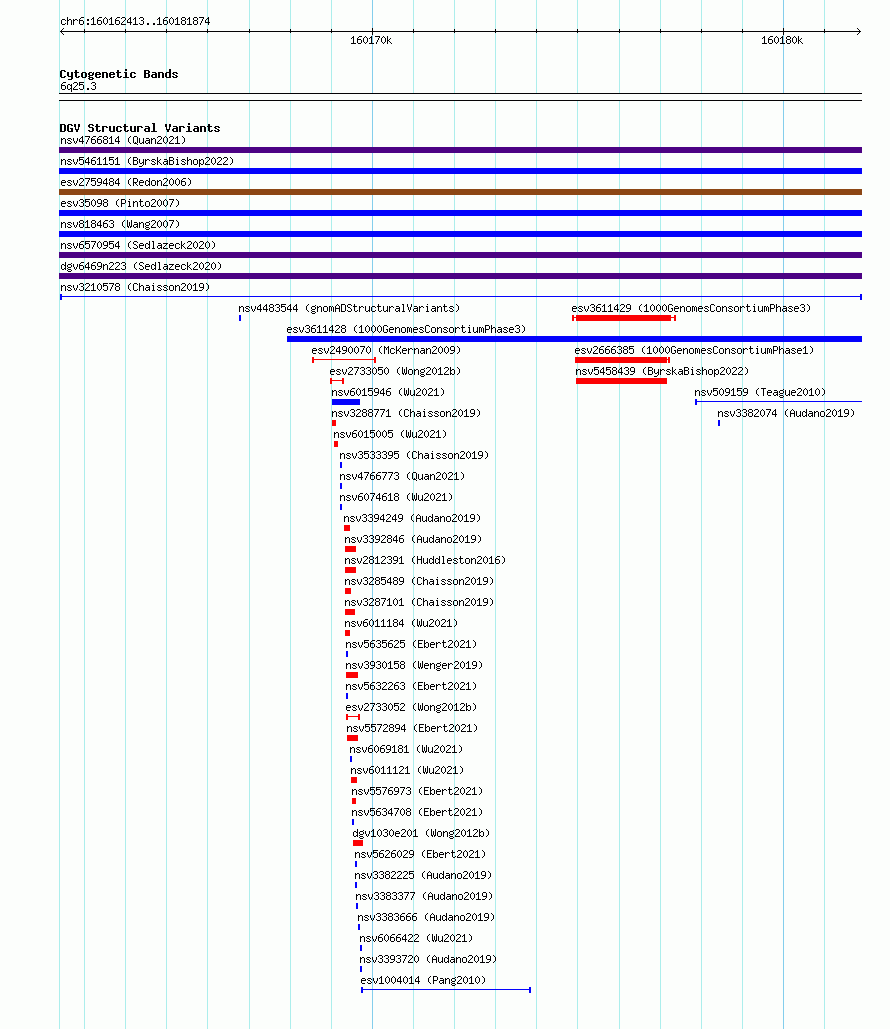This screenshot has width=890, height=1029.
Task: Click nsv4483544 (gnomADStructuralVariants) label
Action: click(x=349, y=308)
